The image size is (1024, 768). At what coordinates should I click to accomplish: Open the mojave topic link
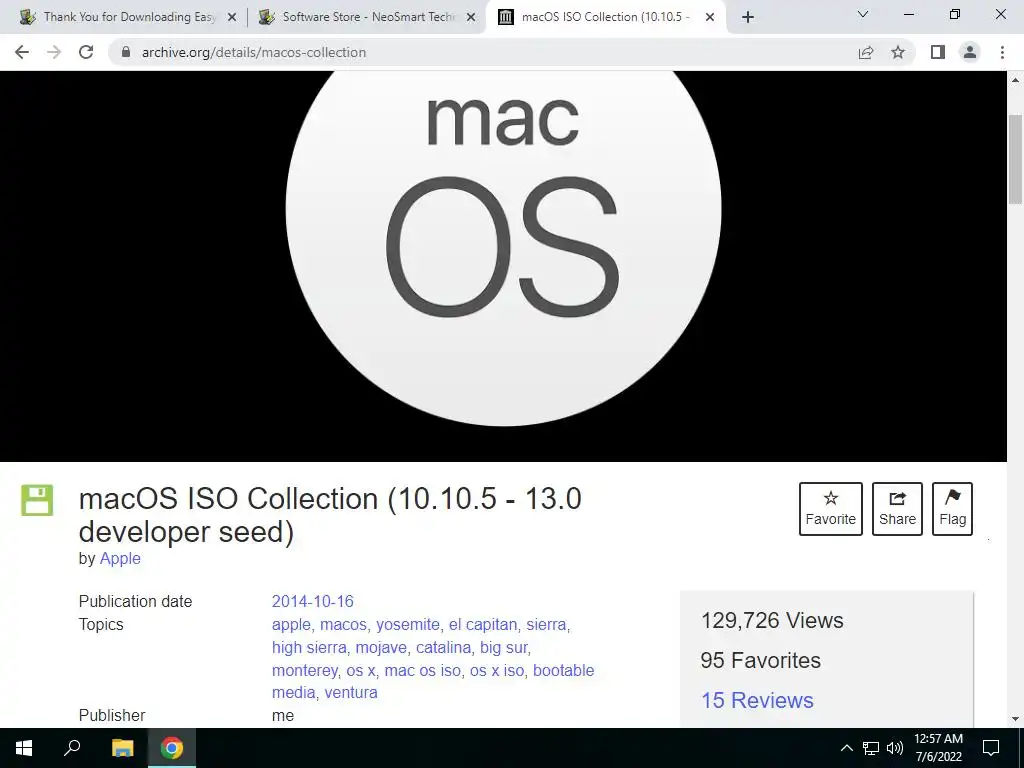pos(381,647)
